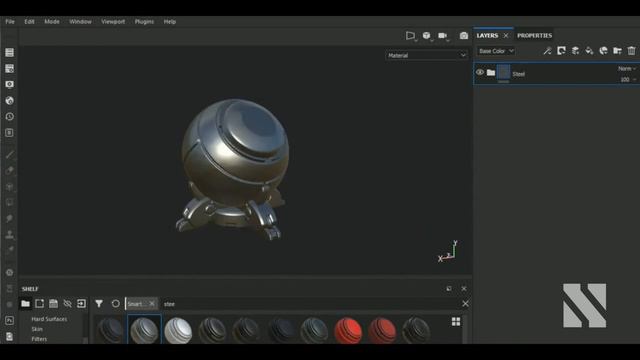Open the Plugins menu
The height and width of the screenshot is (360, 640).
[144, 22]
